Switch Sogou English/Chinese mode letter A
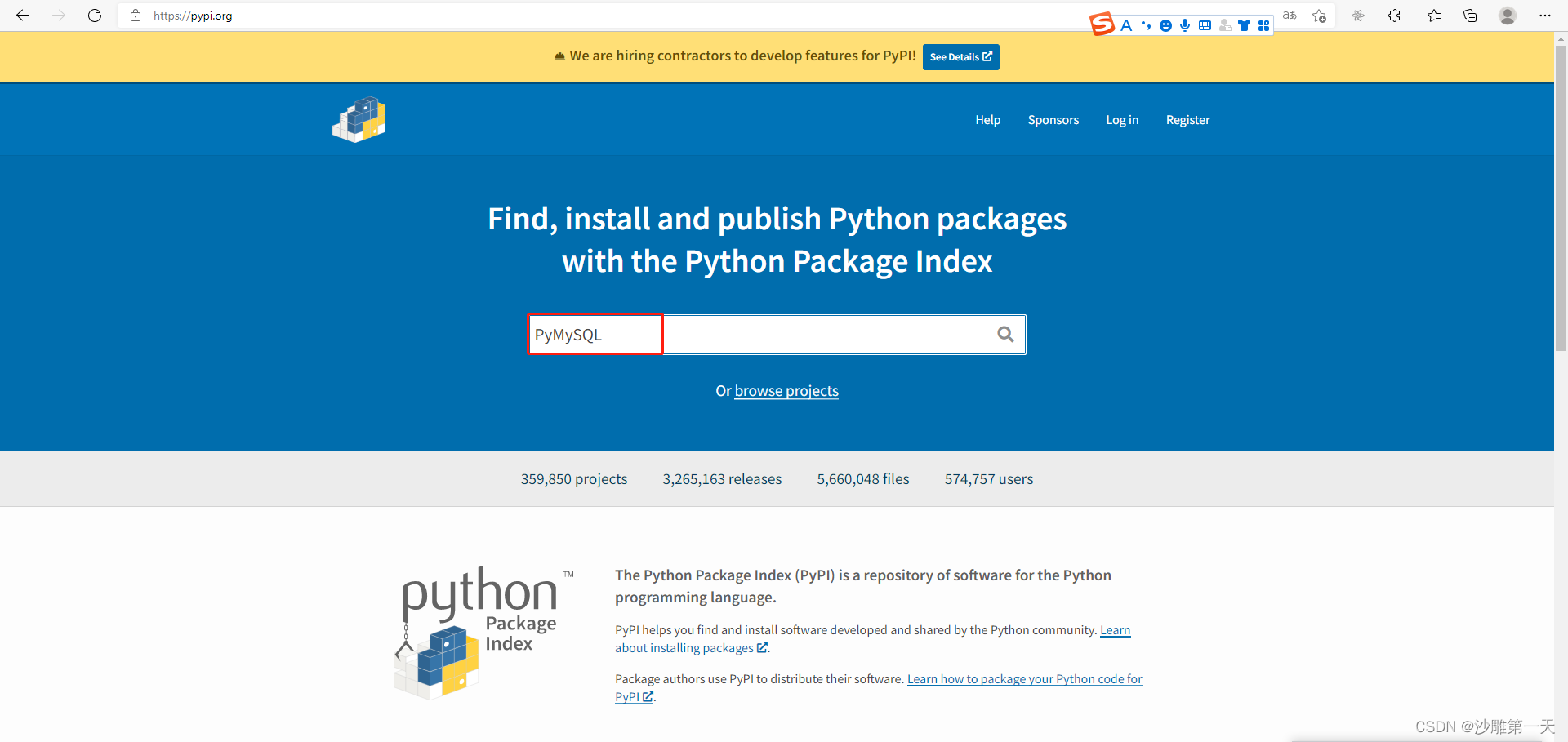 [x=1126, y=25]
